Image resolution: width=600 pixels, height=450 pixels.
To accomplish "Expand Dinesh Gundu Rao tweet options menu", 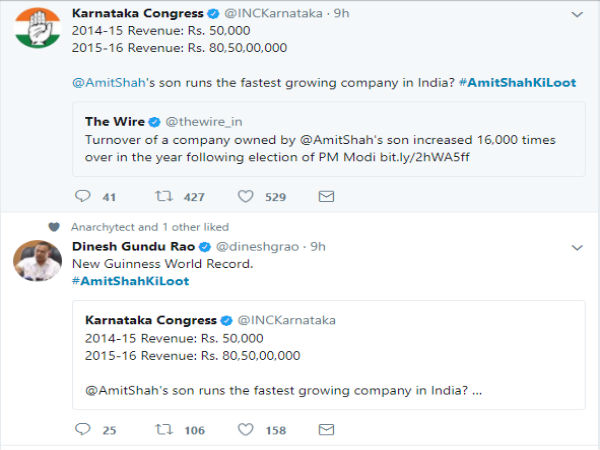I will [576, 246].
